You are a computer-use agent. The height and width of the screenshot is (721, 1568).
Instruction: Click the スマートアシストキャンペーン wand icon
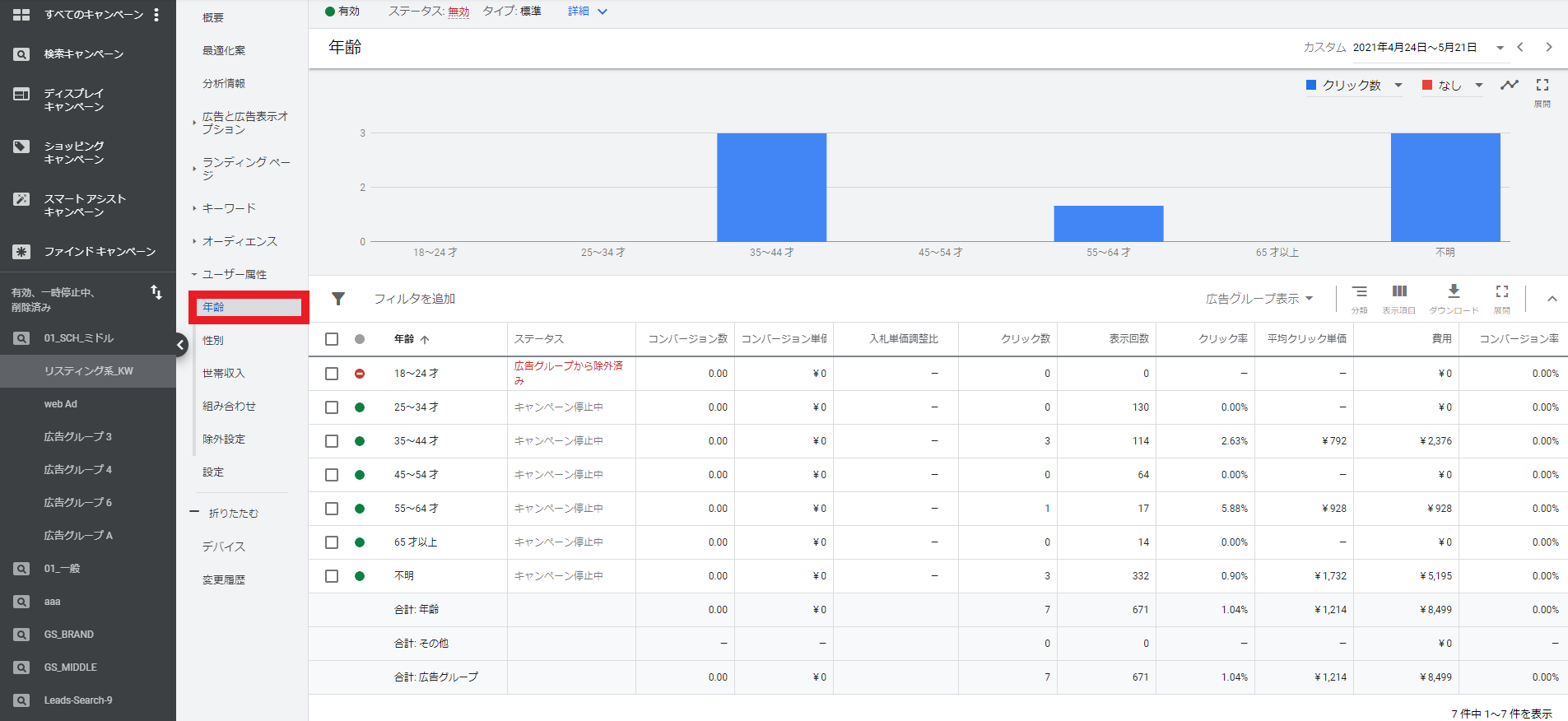pos(21,199)
